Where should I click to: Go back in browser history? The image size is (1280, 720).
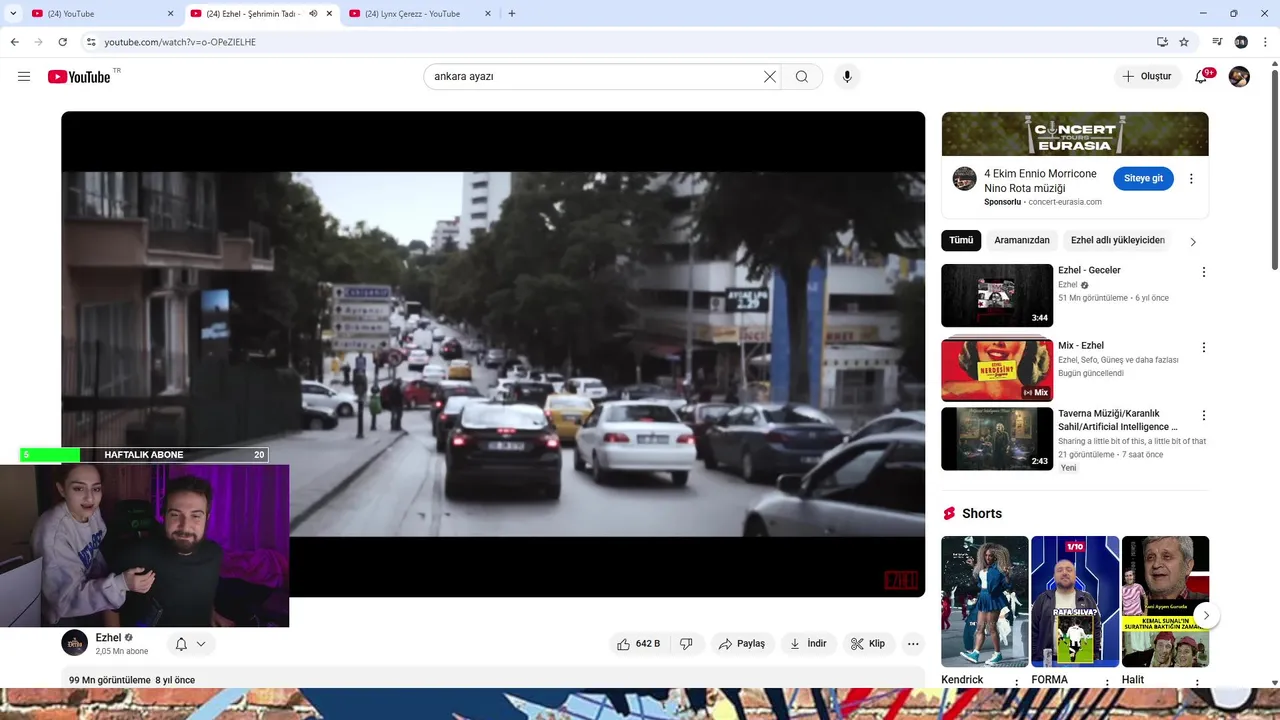14,42
